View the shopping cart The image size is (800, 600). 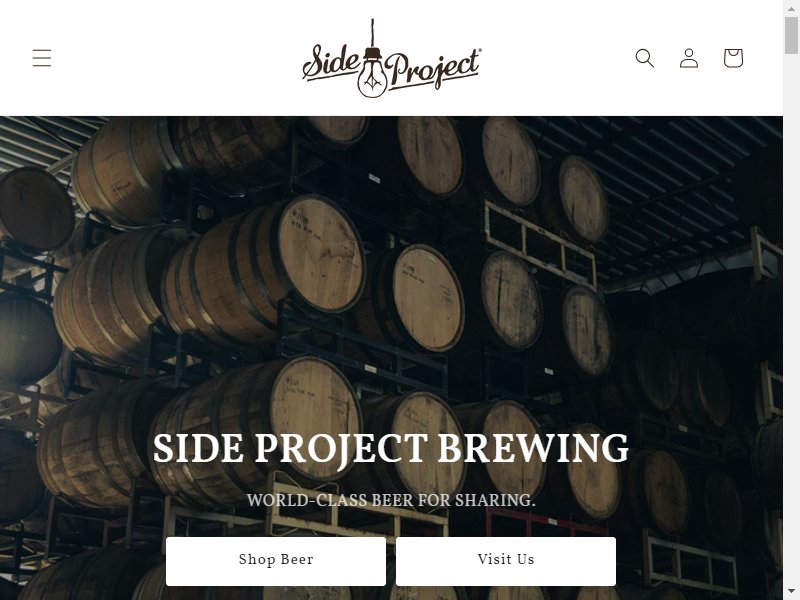733,58
